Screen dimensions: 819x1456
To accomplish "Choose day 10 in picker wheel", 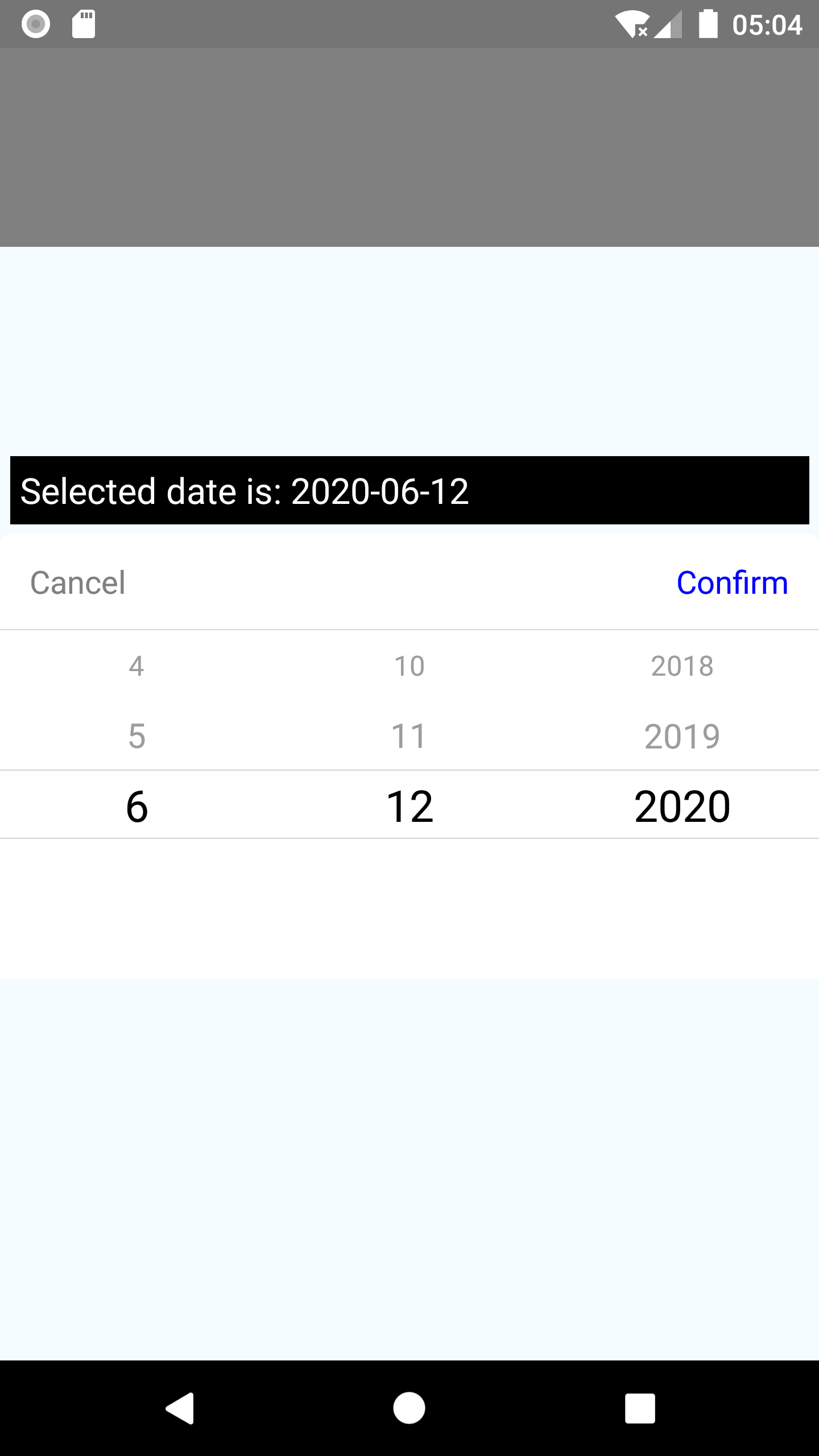I will (x=409, y=666).
